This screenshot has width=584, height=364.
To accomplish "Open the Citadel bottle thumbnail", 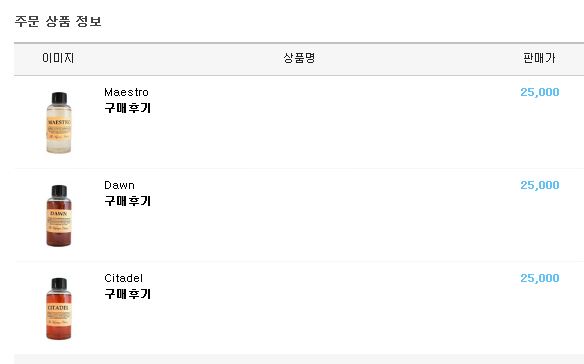I will pos(58,308).
